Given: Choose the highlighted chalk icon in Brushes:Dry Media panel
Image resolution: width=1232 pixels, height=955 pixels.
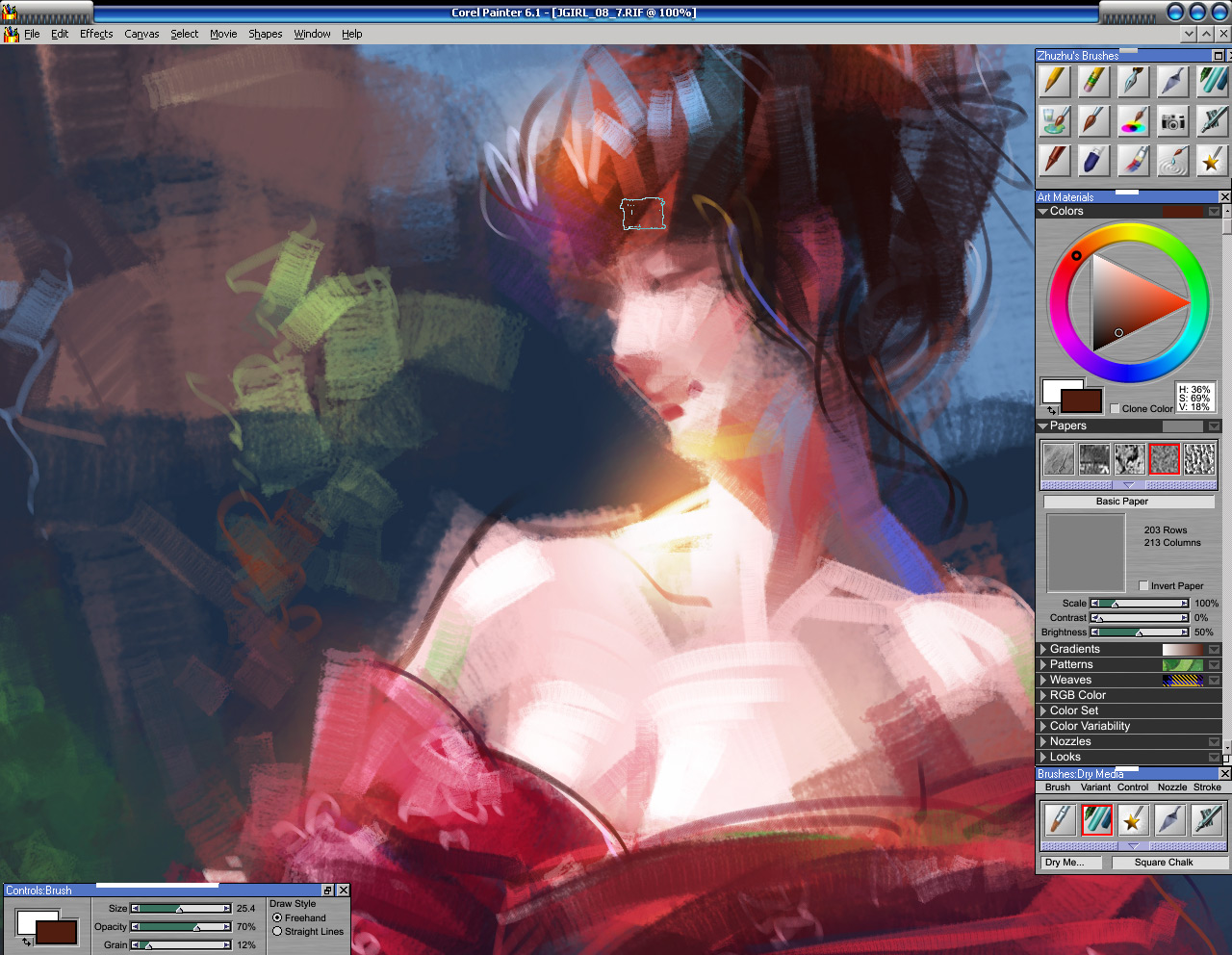Looking at the screenshot, I should (1096, 820).
